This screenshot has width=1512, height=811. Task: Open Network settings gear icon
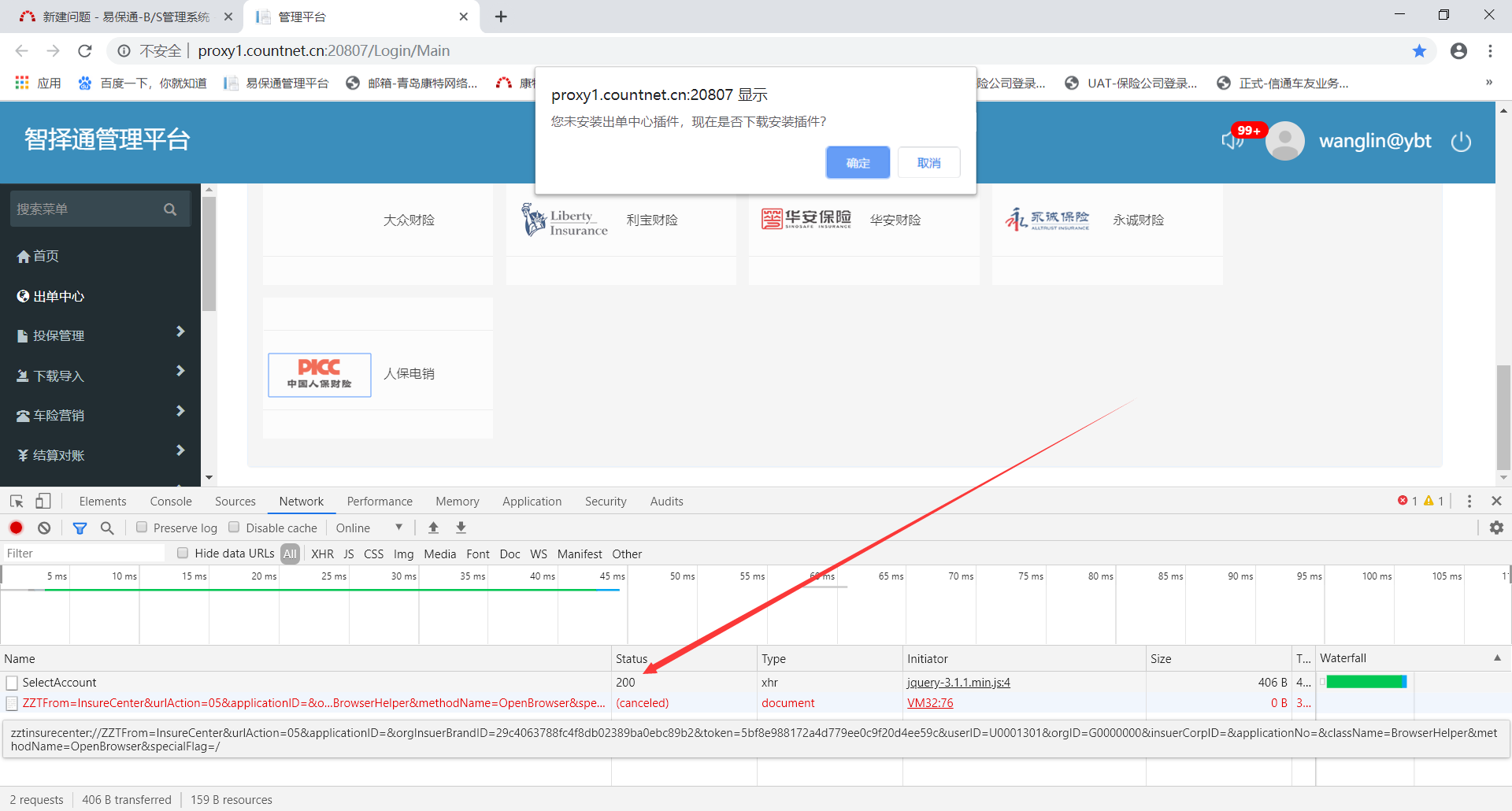tap(1496, 528)
